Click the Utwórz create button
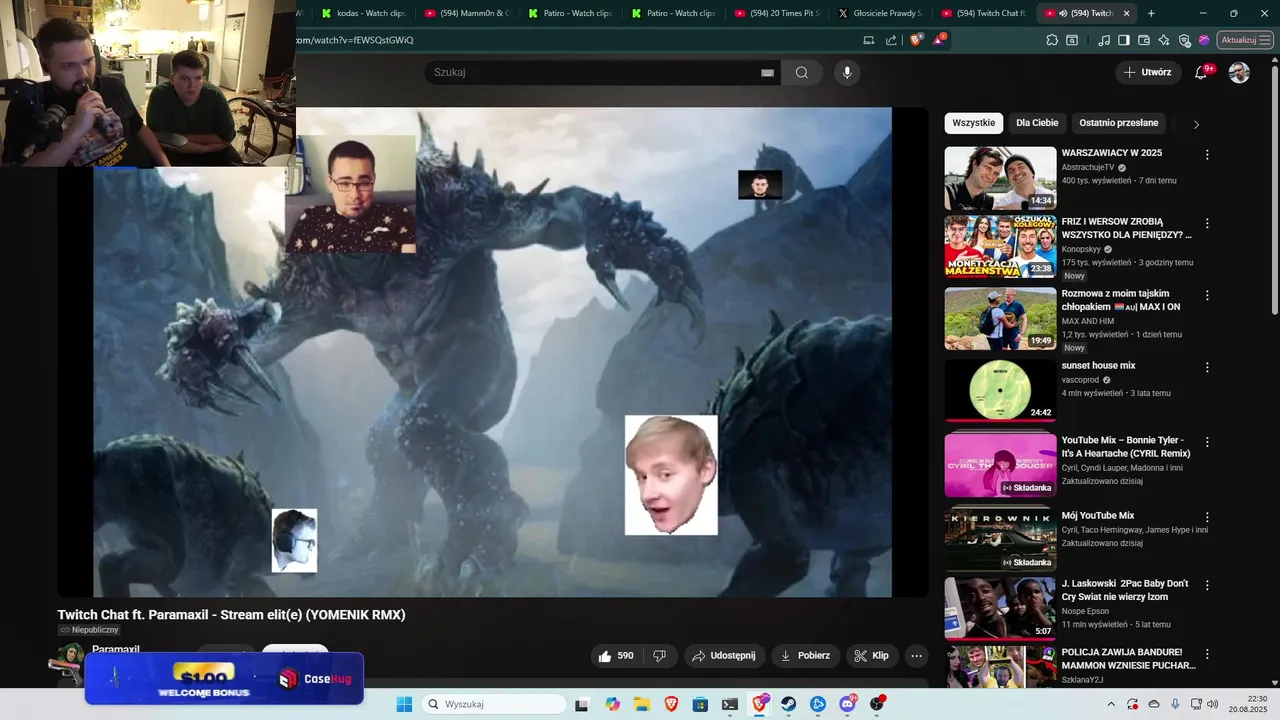Viewport: 1280px width, 720px height. click(x=1147, y=72)
